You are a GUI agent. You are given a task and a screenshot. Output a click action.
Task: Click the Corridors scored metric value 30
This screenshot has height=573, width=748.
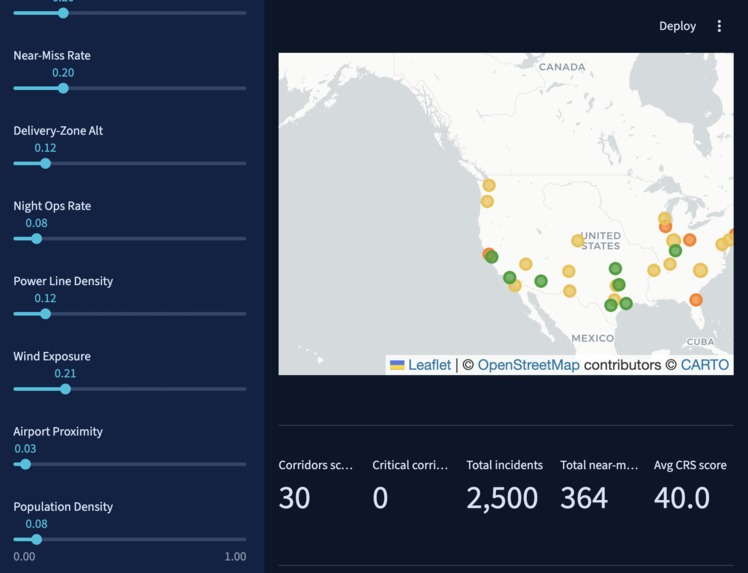294,498
